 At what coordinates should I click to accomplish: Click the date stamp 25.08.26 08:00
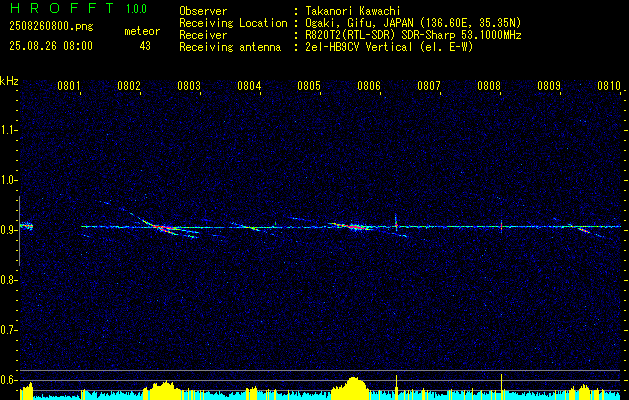(x=51, y=46)
